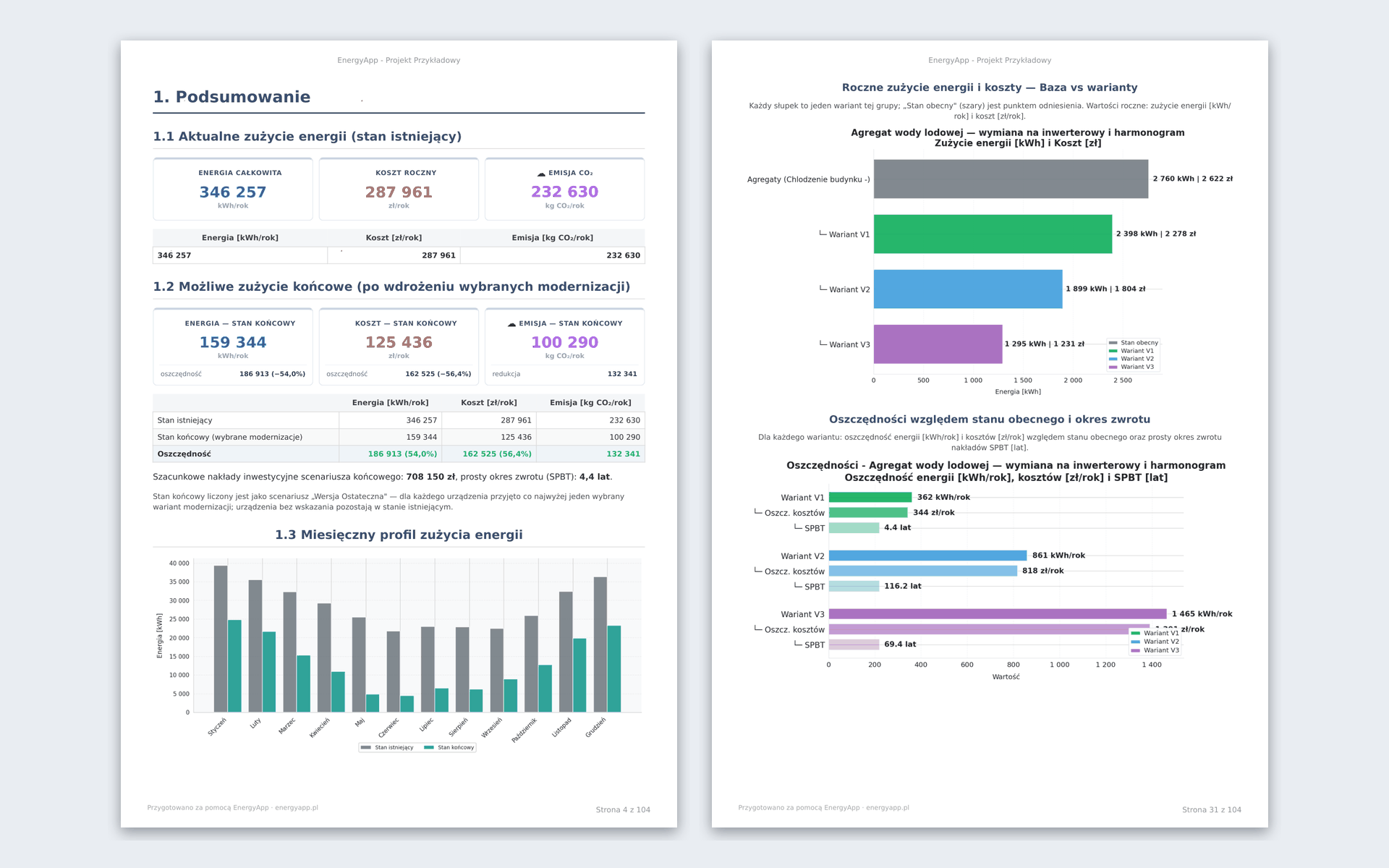This screenshot has height=868, width=1389.
Task: Select gray Agregaty bar labeled 2 760 kWh
Action: point(1011,179)
